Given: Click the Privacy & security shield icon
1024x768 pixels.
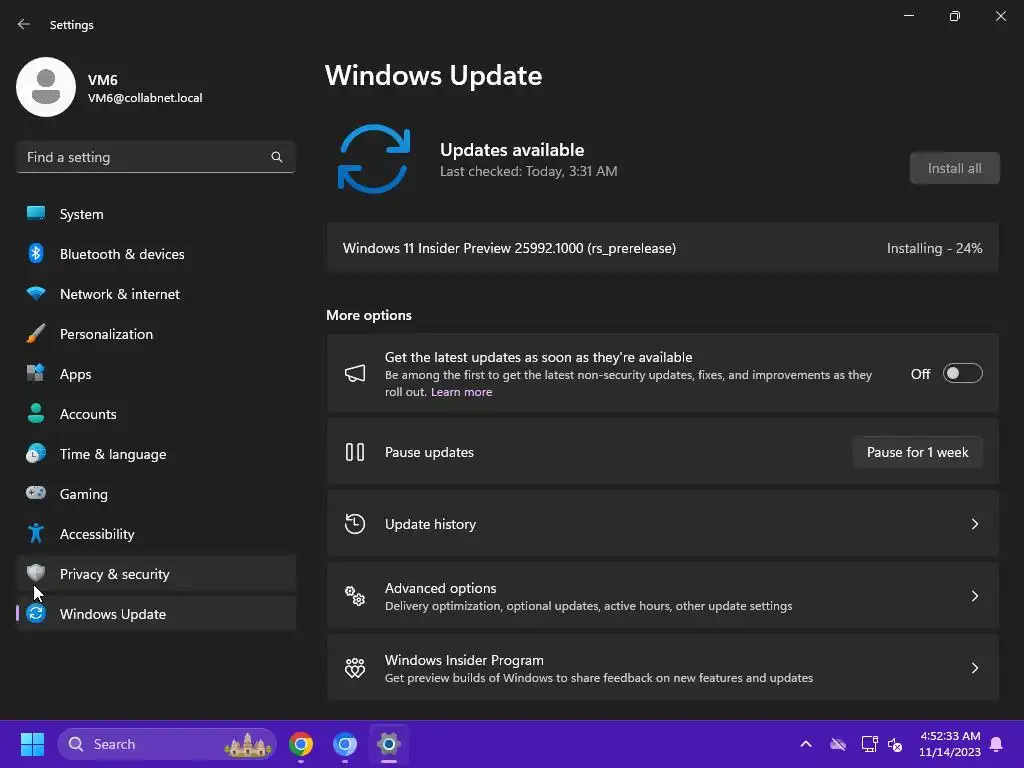Looking at the screenshot, I should [36, 573].
